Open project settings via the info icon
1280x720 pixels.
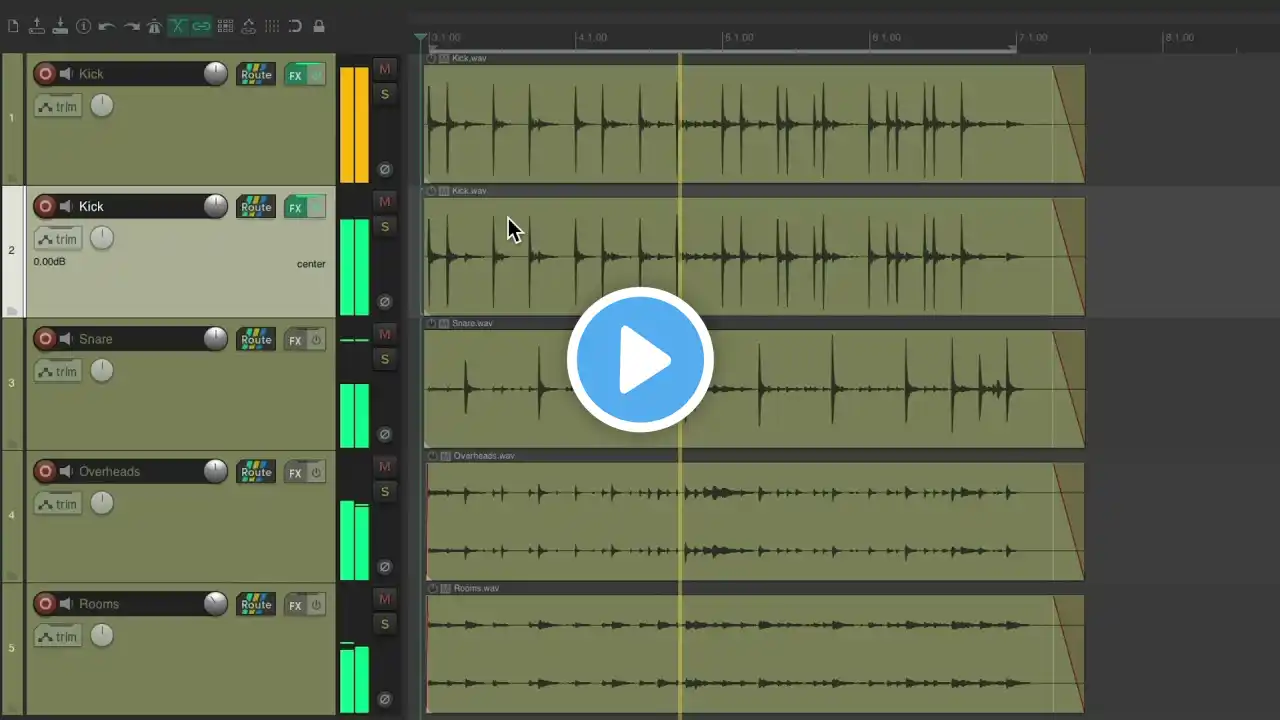(x=84, y=26)
